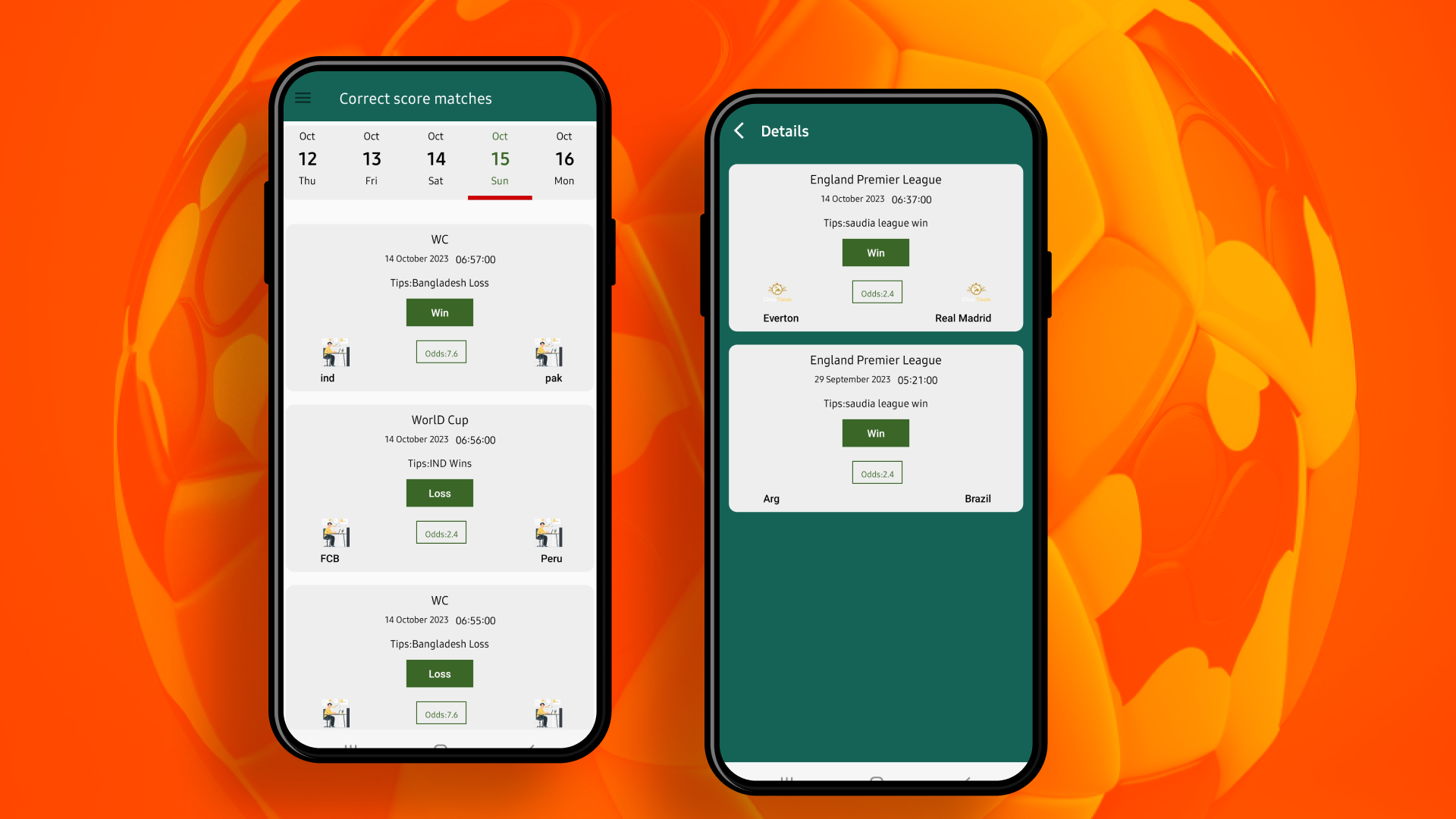Screen dimensions: 1456x819
Task: Expand Odds:7.6 for IND vs PAK match
Action: 439,352
